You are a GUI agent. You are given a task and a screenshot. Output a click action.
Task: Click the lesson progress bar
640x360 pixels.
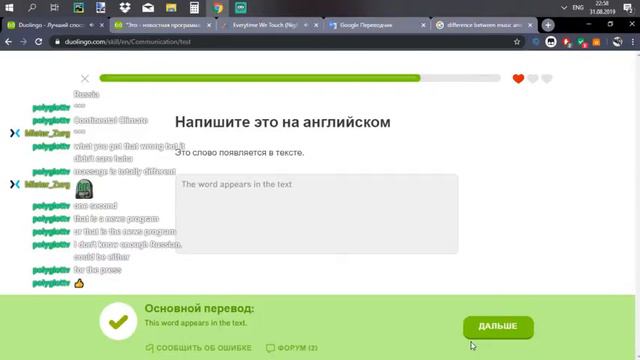click(x=300, y=78)
